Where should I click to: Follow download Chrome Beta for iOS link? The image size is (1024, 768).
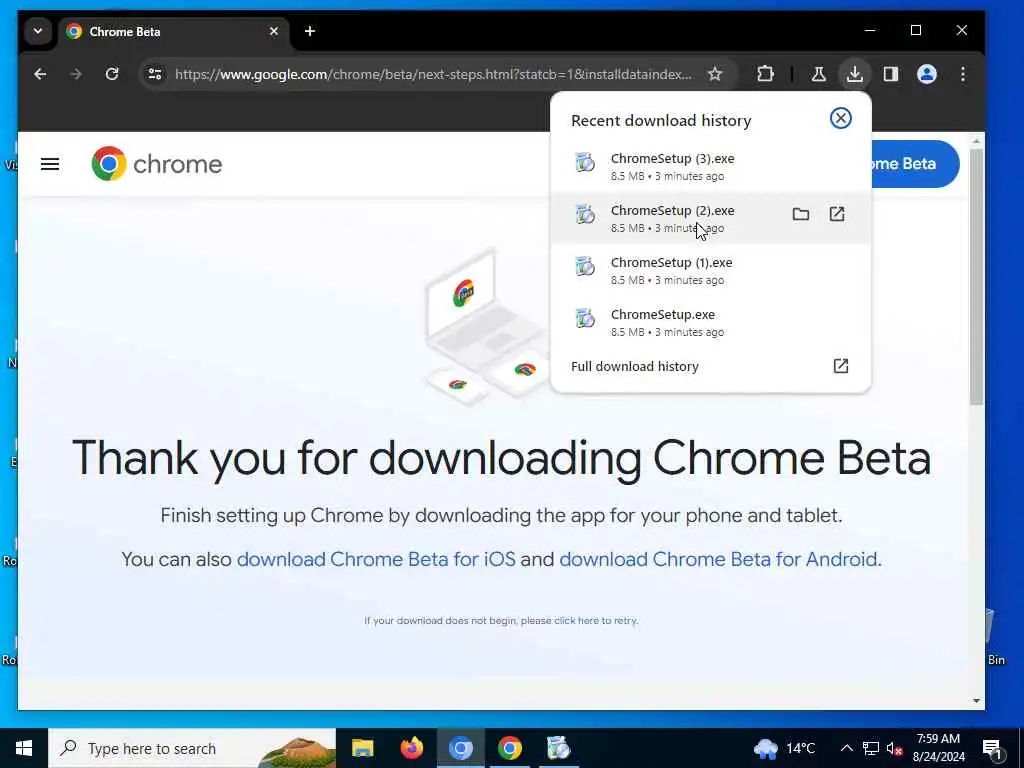point(376,559)
